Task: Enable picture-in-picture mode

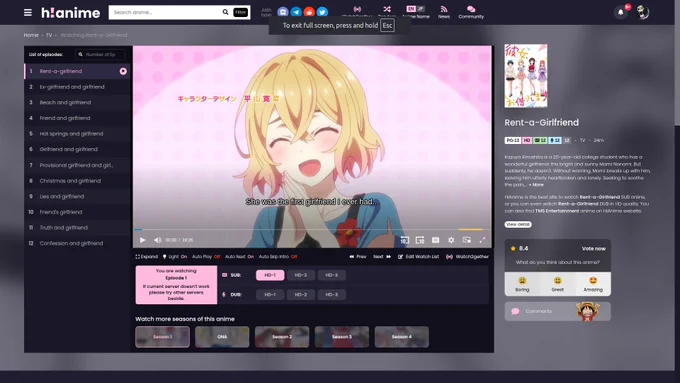Action: [x=467, y=240]
